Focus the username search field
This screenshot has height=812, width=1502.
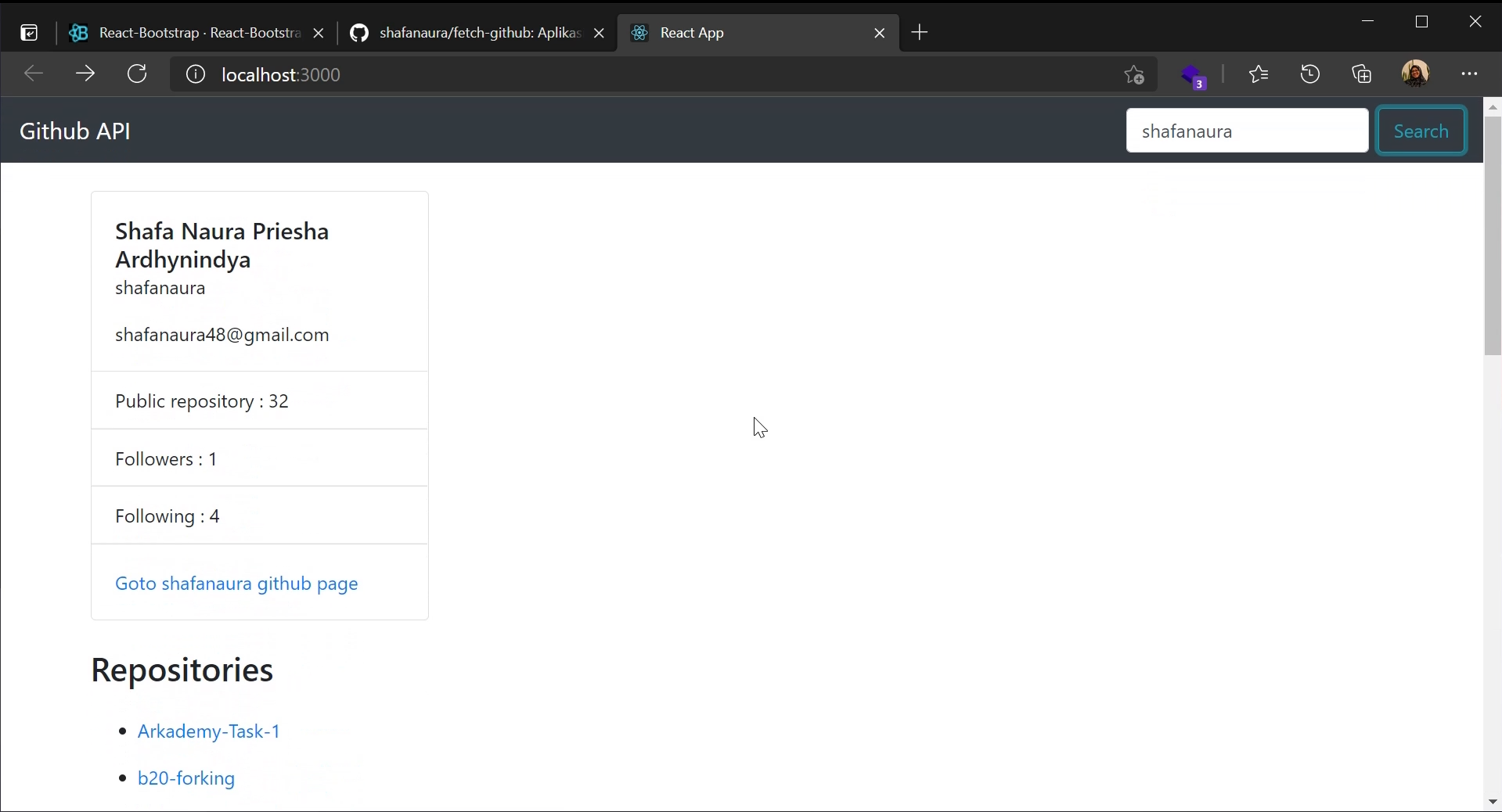click(1247, 131)
